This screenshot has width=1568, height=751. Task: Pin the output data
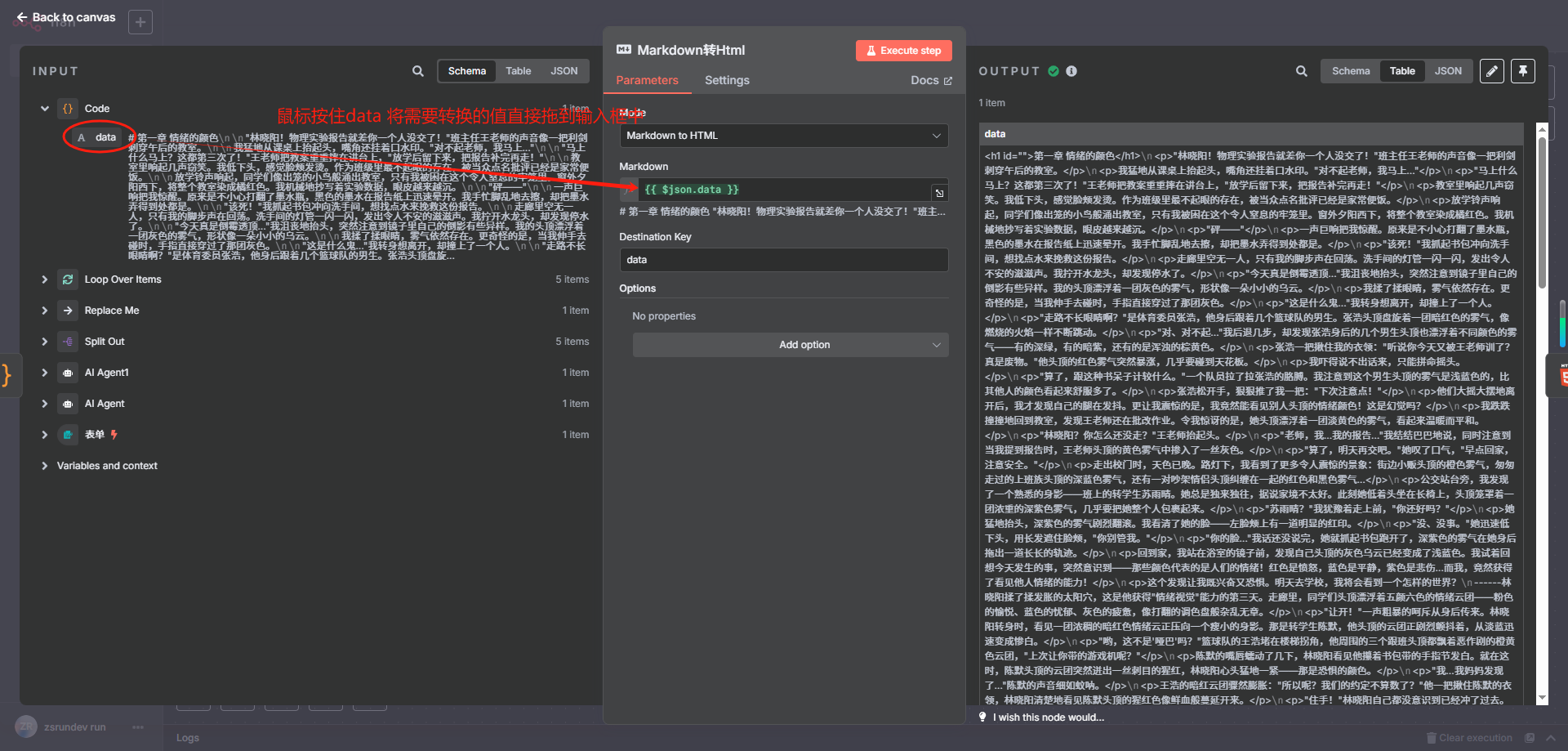(1522, 71)
